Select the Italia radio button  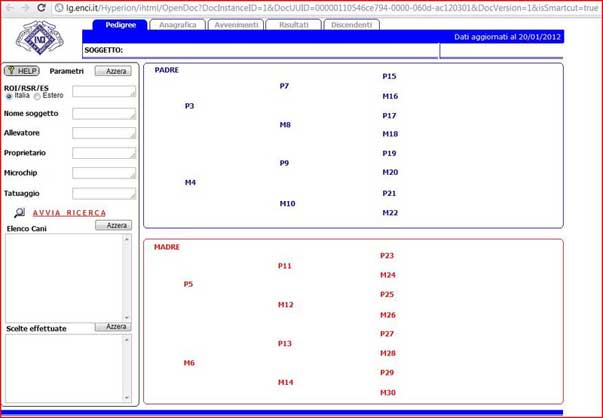click(9, 97)
